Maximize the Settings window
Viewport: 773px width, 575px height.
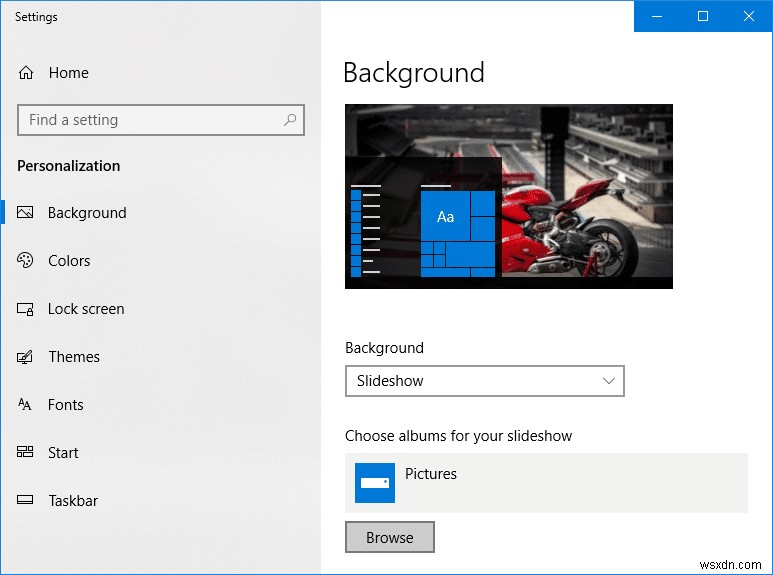click(703, 16)
